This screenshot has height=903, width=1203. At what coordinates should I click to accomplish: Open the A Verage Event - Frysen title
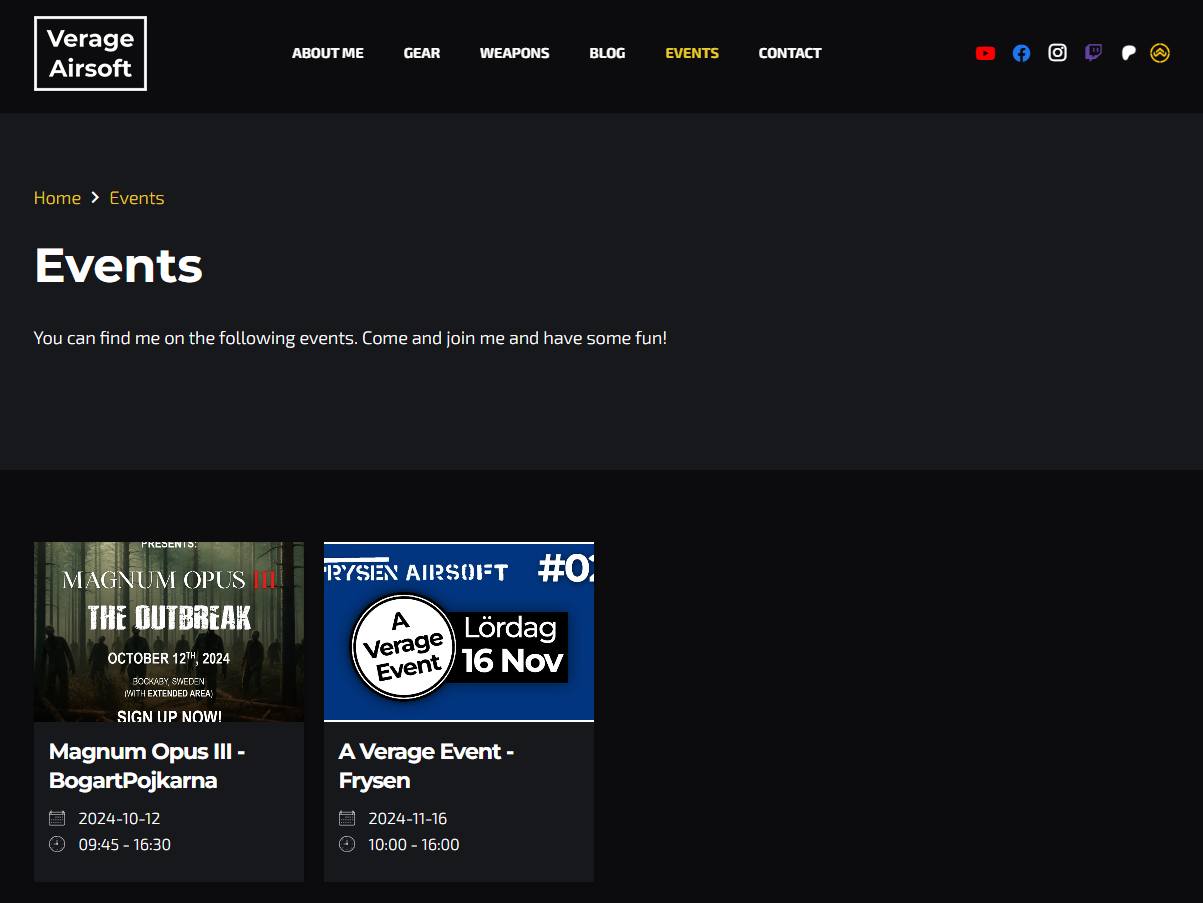[x=426, y=766]
